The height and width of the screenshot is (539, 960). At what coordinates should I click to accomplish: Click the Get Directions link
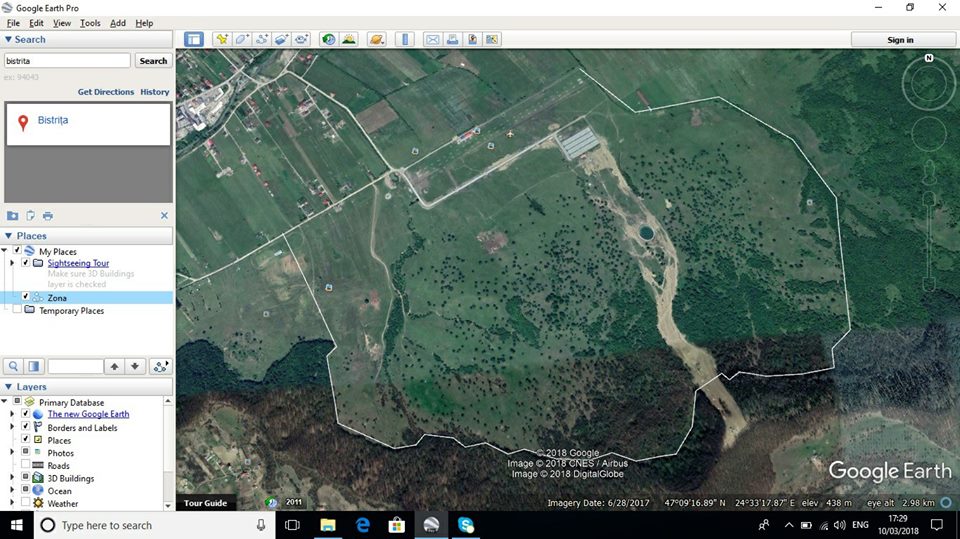click(106, 92)
